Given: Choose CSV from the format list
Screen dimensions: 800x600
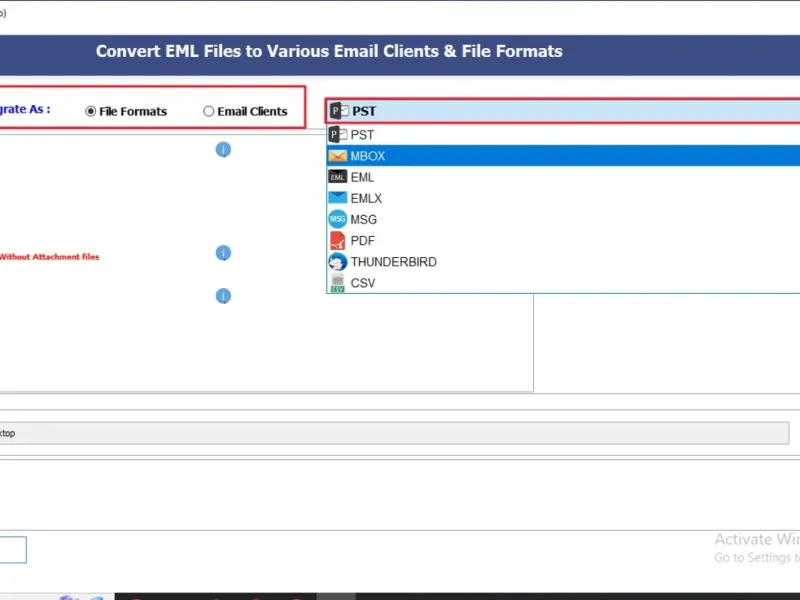Looking at the screenshot, I should (363, 283).
